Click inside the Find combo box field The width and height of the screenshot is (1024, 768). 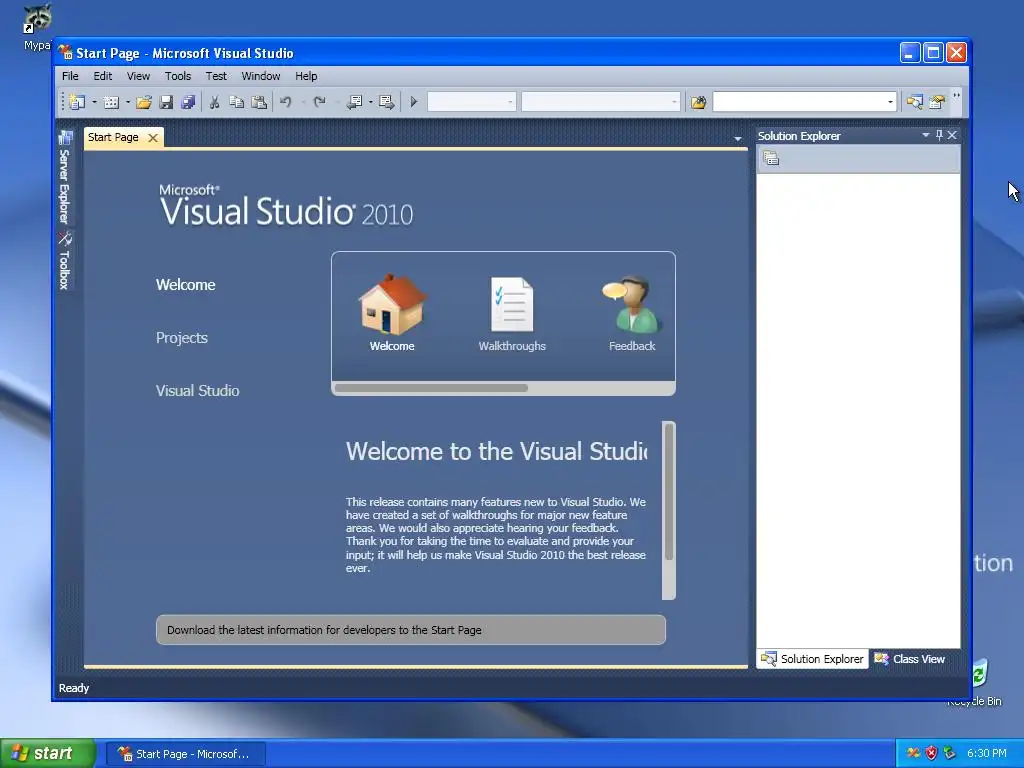798,102
